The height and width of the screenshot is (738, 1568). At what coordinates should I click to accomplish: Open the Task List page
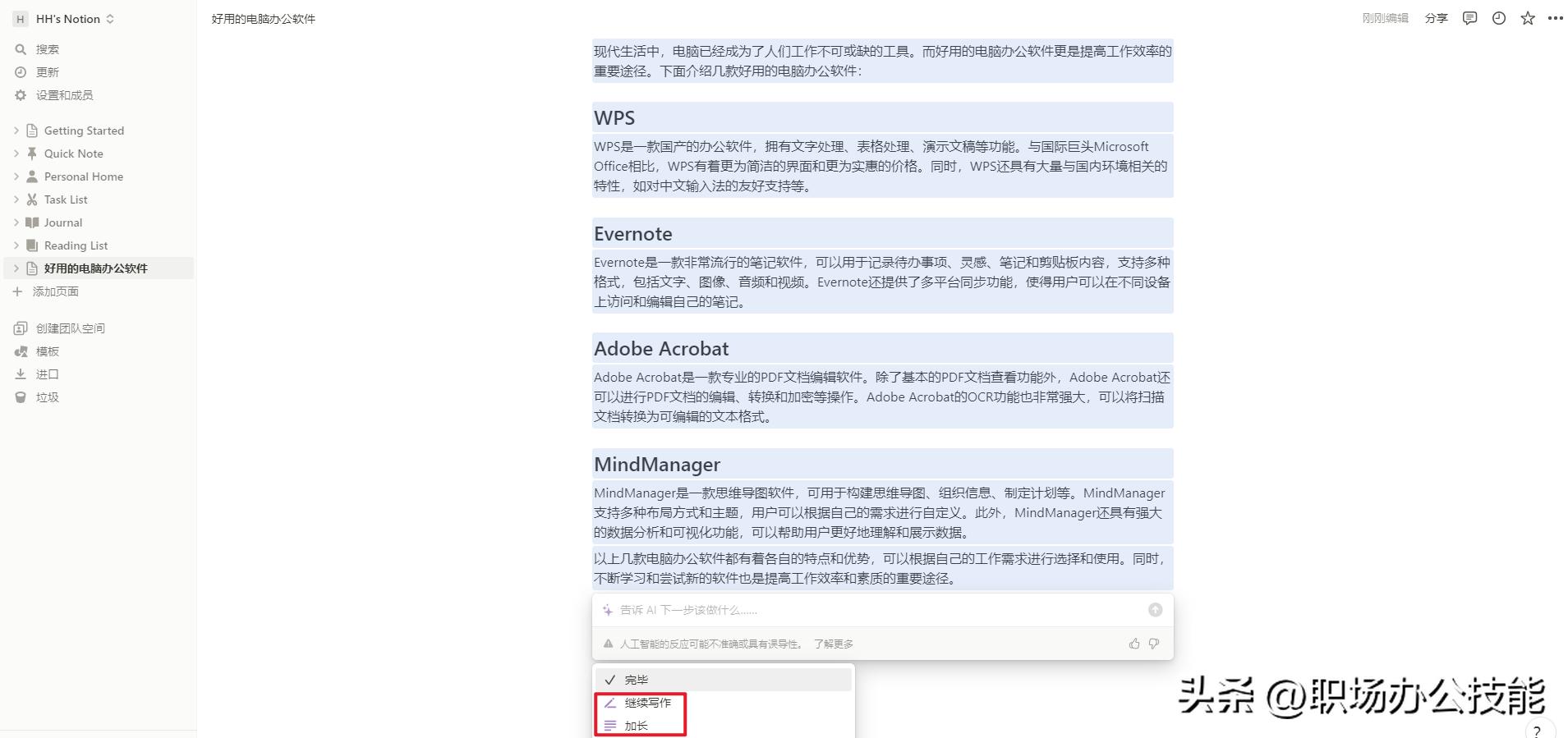click(66, 199)
